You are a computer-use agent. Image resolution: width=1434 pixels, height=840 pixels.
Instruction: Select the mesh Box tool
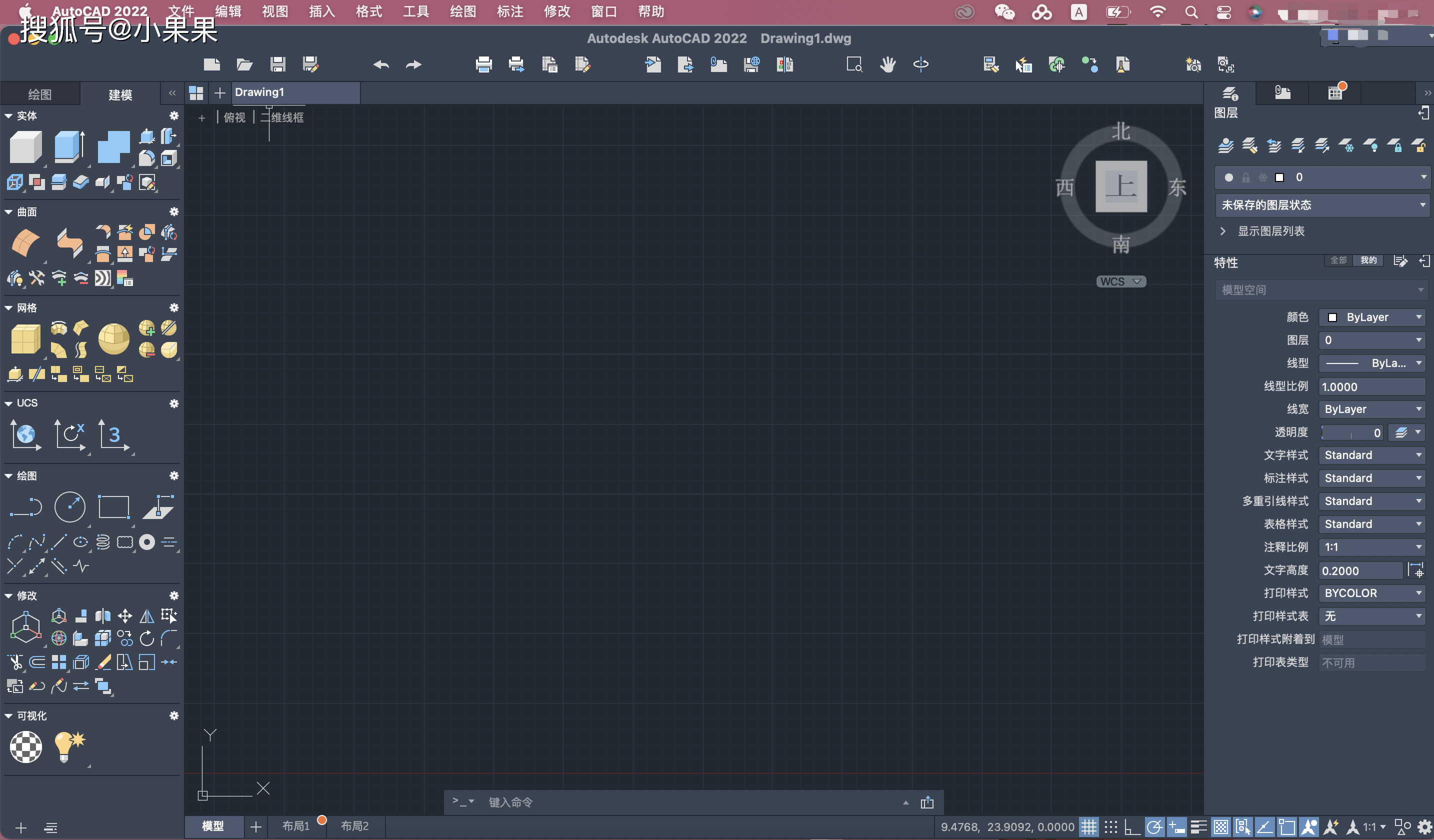[25, 339]
